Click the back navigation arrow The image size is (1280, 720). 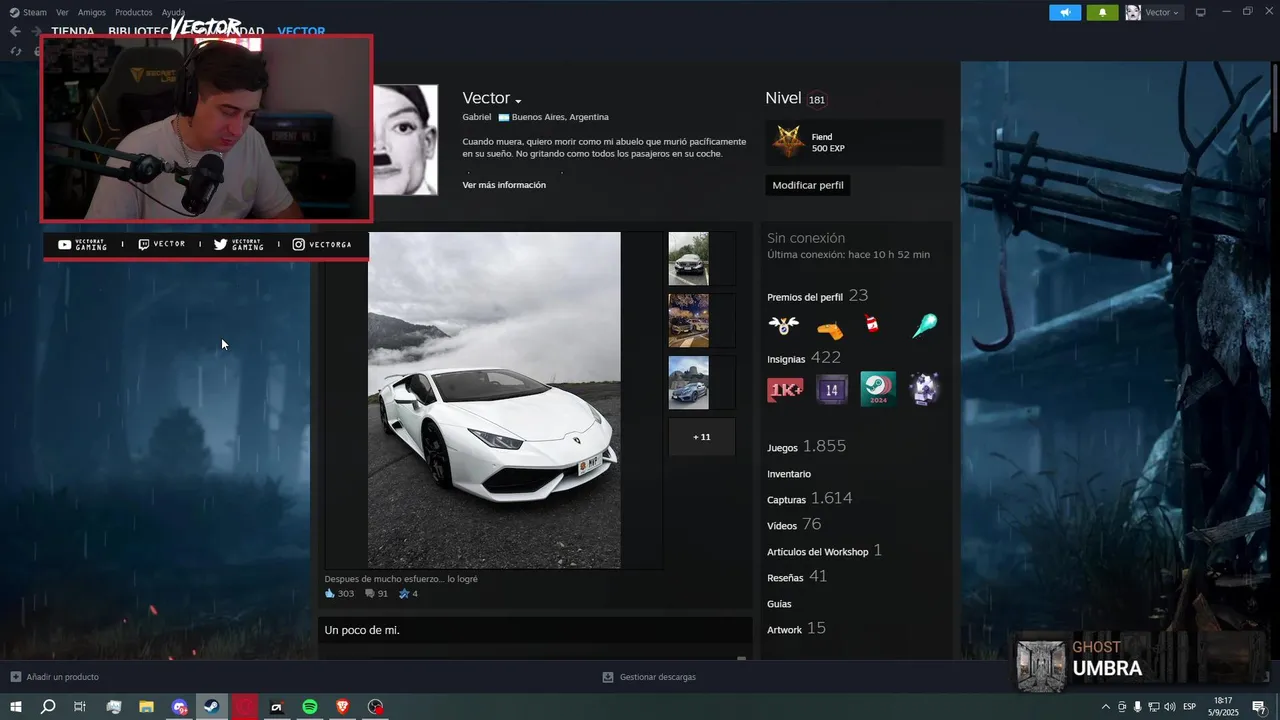[x=15, y=31]
